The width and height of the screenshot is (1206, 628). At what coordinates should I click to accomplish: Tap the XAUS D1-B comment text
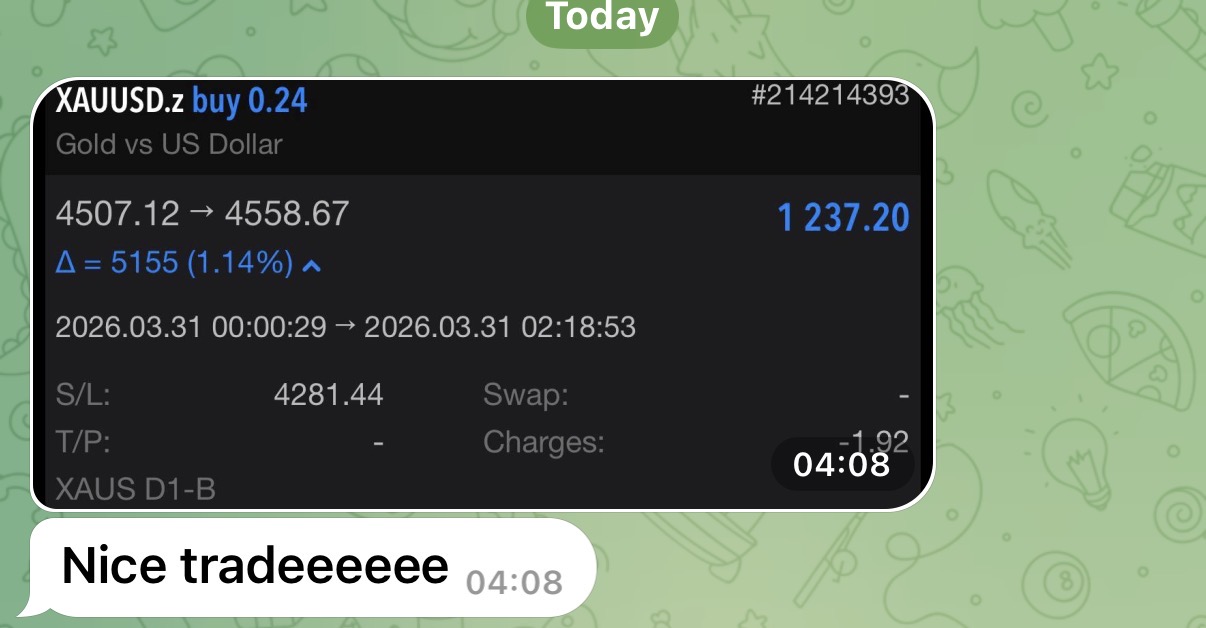click(136, 490)
